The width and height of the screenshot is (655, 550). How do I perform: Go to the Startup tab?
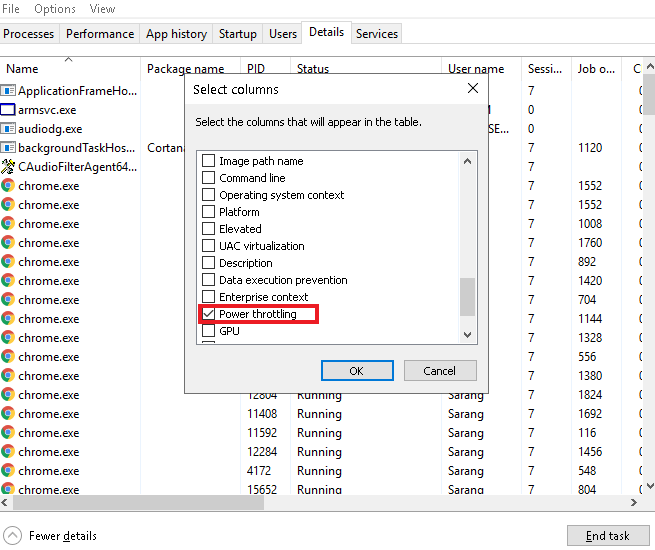pos(238,34)
